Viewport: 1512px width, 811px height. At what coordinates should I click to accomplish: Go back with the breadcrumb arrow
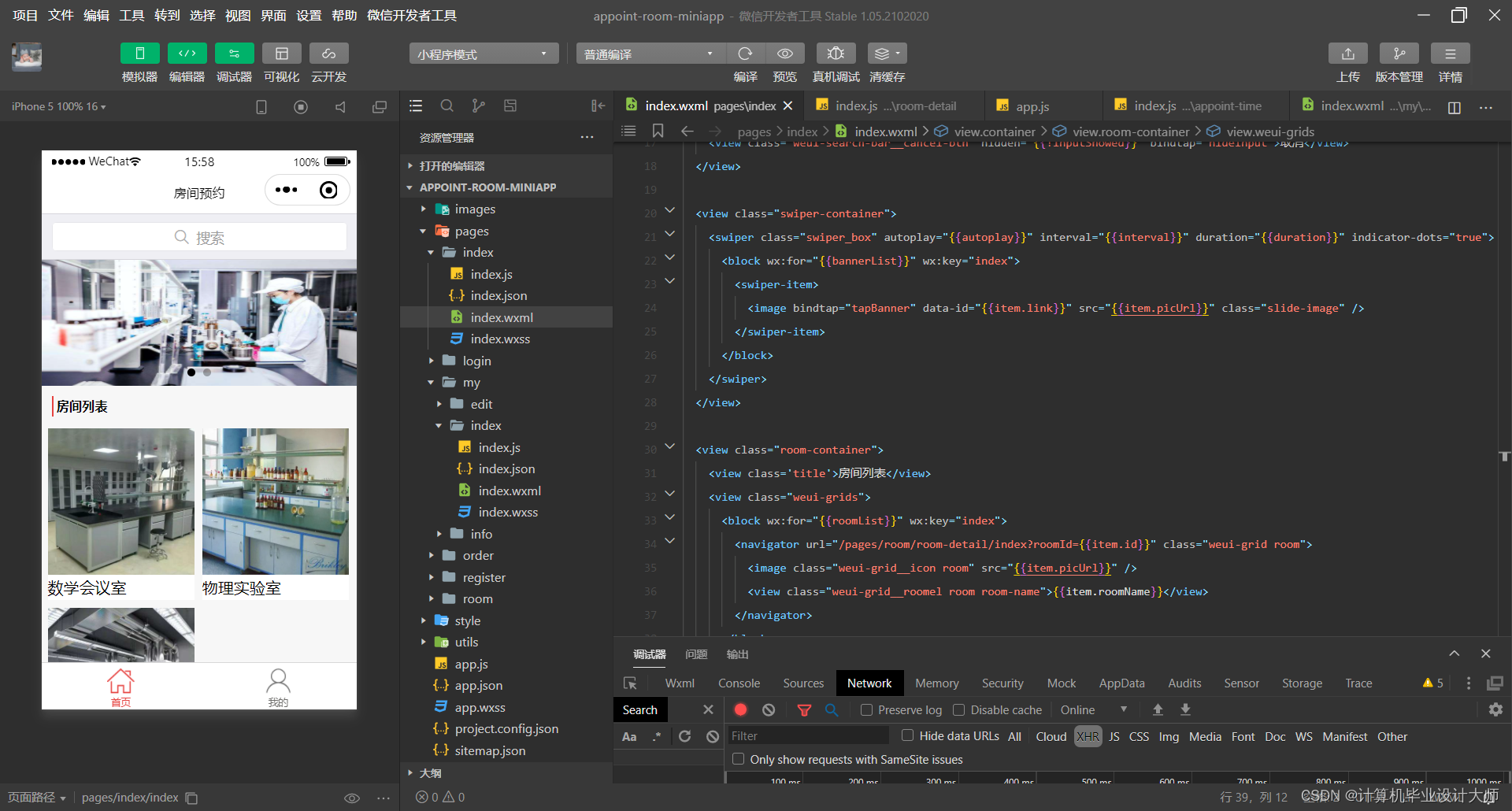tap(687, 131)
